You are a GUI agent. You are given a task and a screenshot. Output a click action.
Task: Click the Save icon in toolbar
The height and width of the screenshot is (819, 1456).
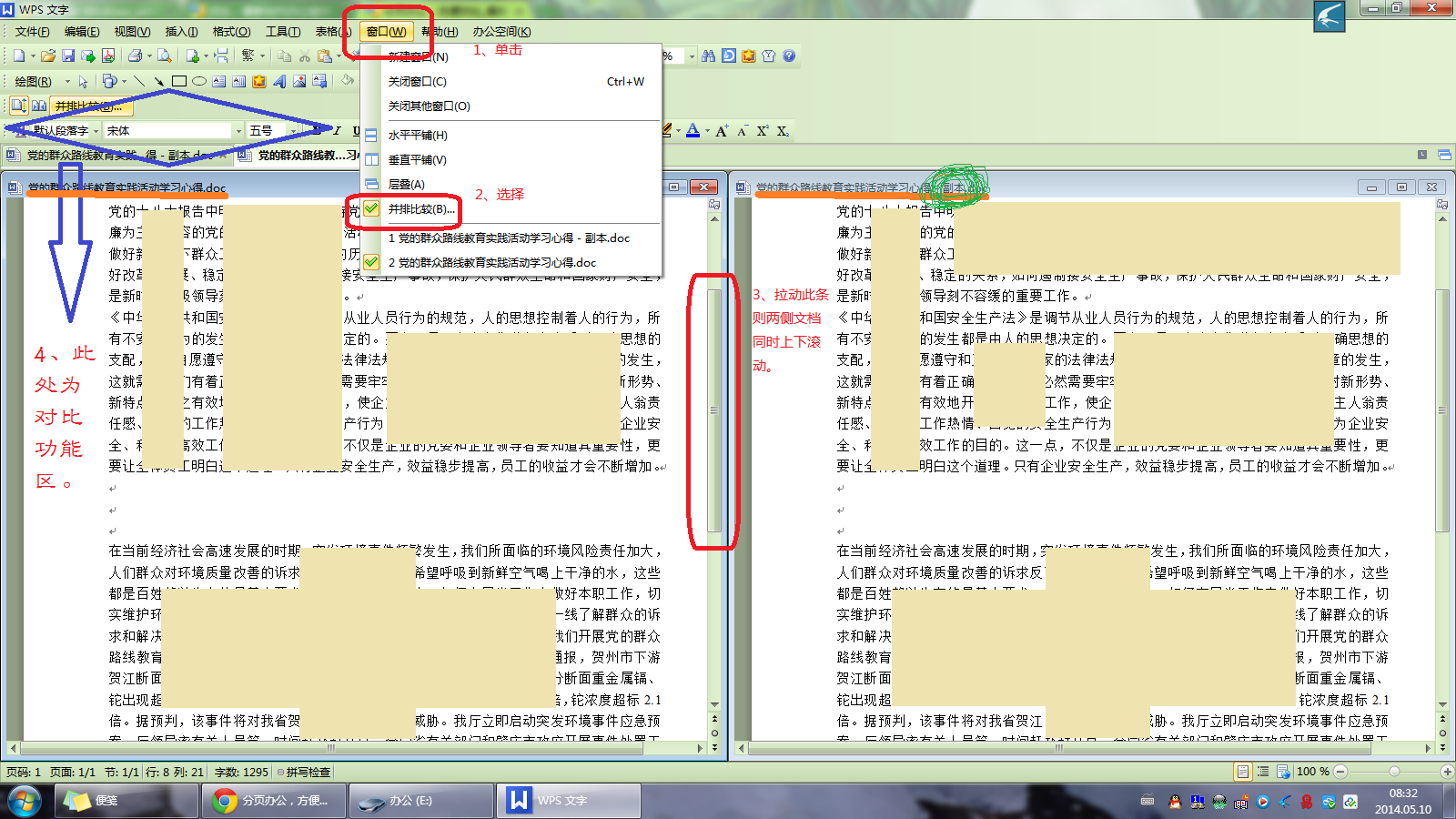pos(68,56)
